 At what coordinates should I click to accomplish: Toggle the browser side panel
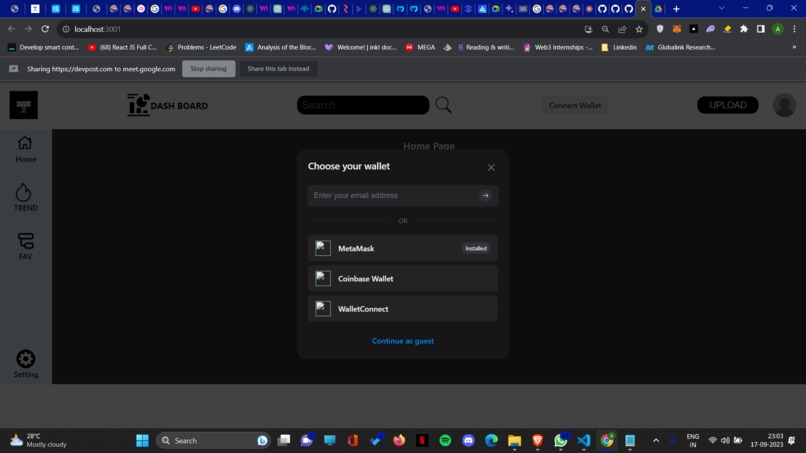[x=761, y=29]
